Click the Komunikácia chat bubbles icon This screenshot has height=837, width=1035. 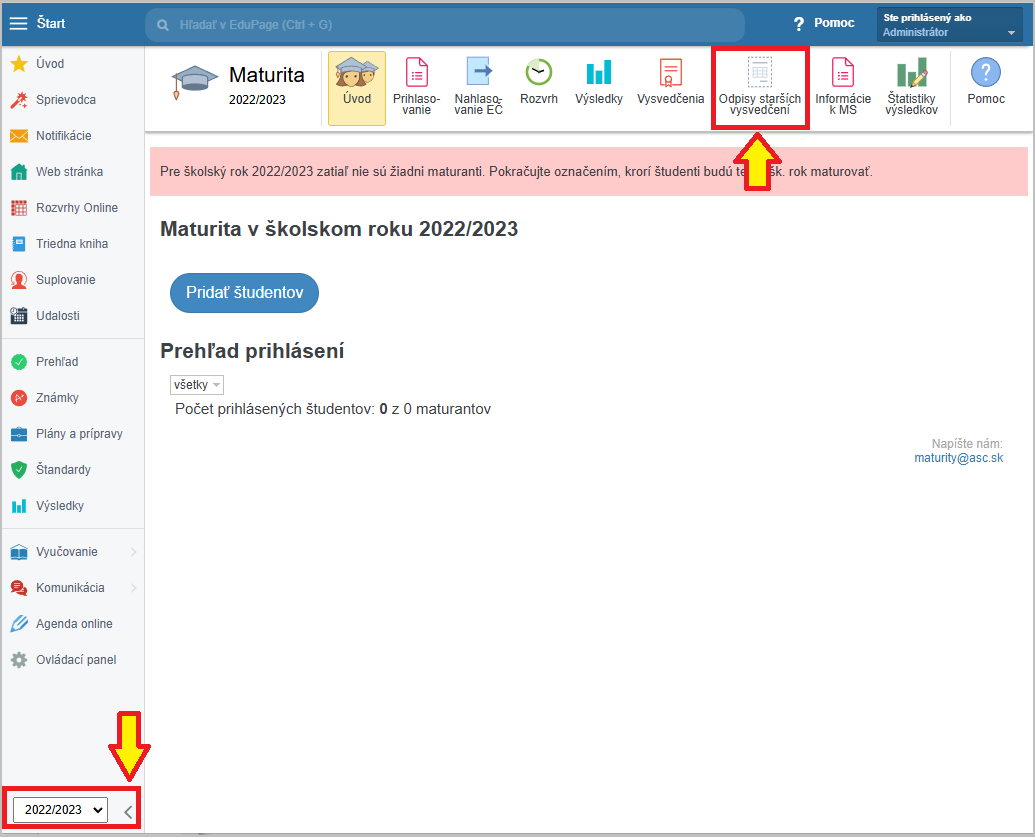click(x=19, y=588)
